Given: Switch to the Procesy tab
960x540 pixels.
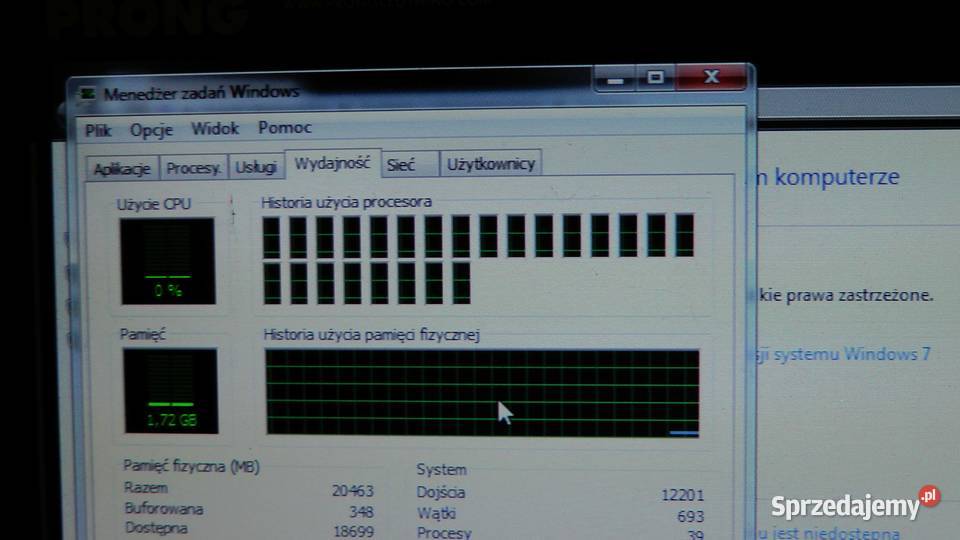Looking at the screenshot, I should (x=193, y=167).
